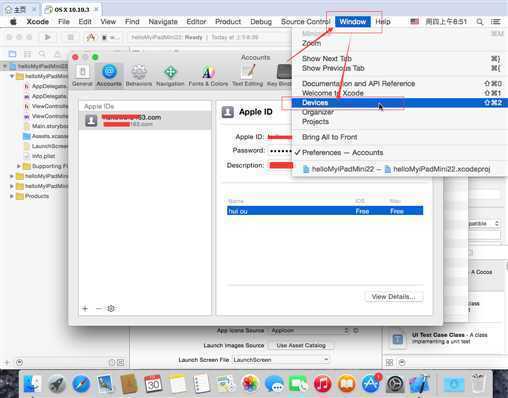Image resolution: width=508 pixels, height=398 pixels.
Task: Open Messages from the Dock
Action: pos(274,384)
